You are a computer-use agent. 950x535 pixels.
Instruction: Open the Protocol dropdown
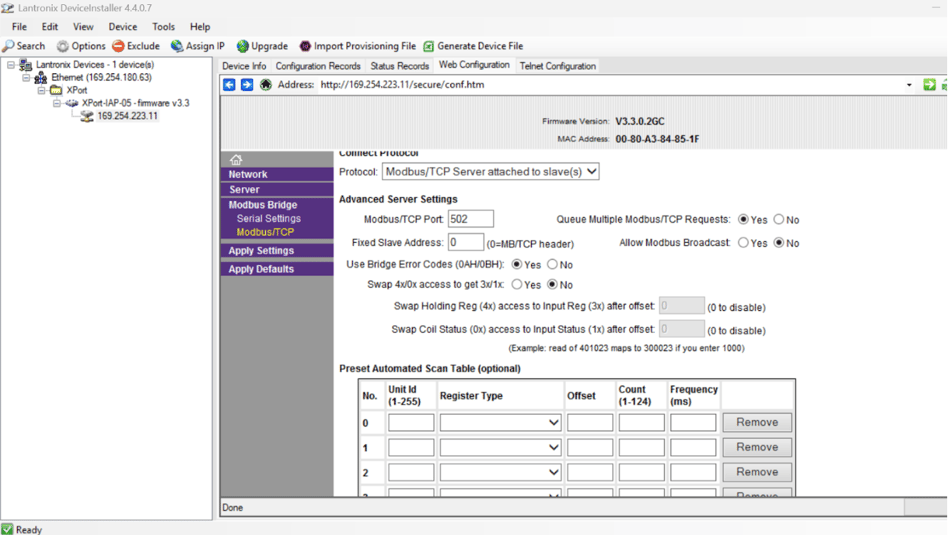point(491,171)
